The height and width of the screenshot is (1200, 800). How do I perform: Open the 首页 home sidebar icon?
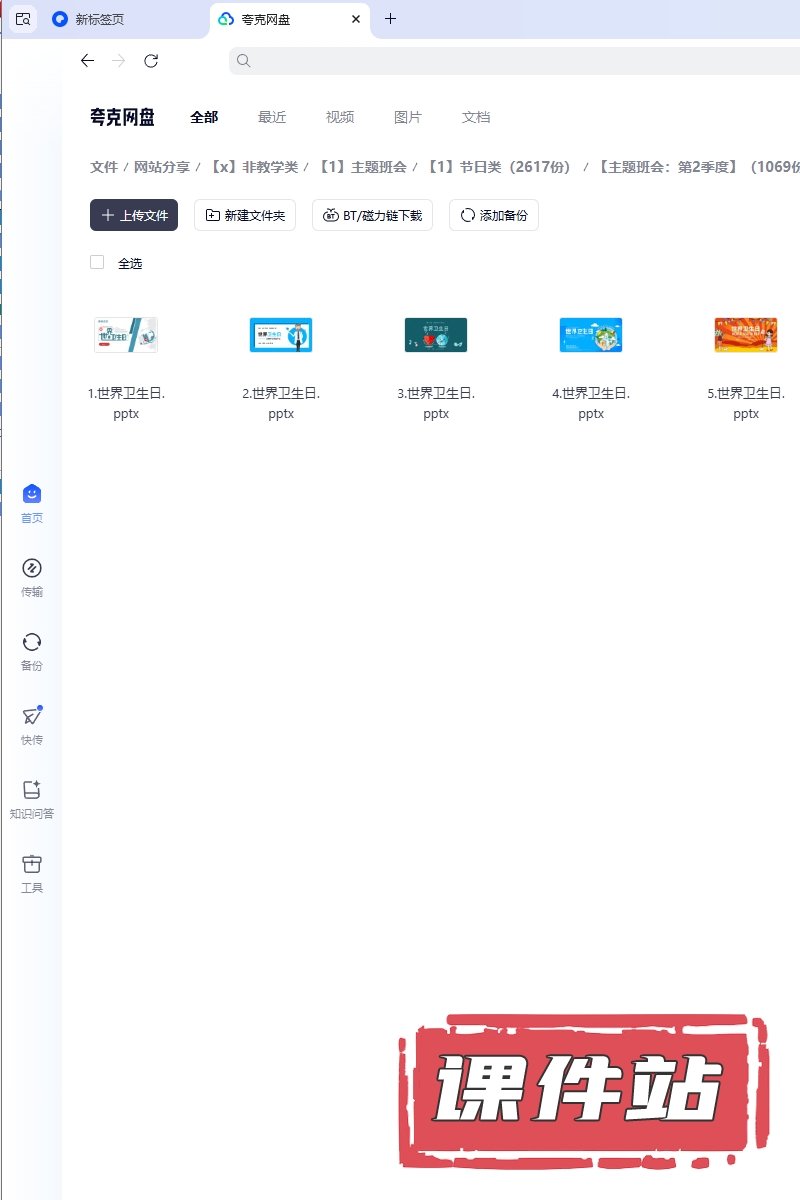pos(32,494)
